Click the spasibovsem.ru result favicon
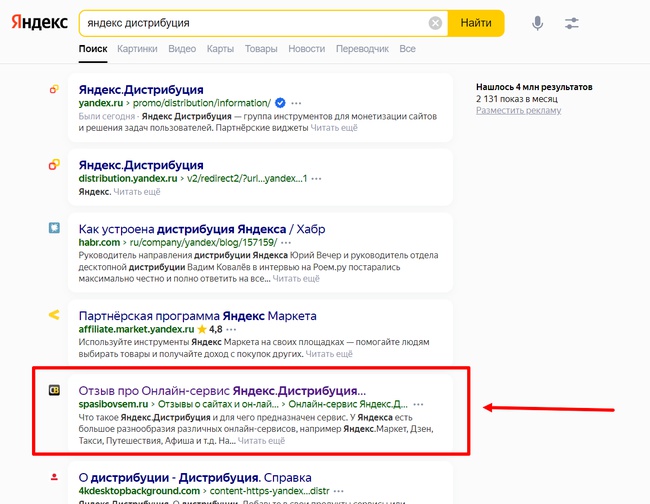The width and height of the screenshot is (650, 504). click(54, 390)
